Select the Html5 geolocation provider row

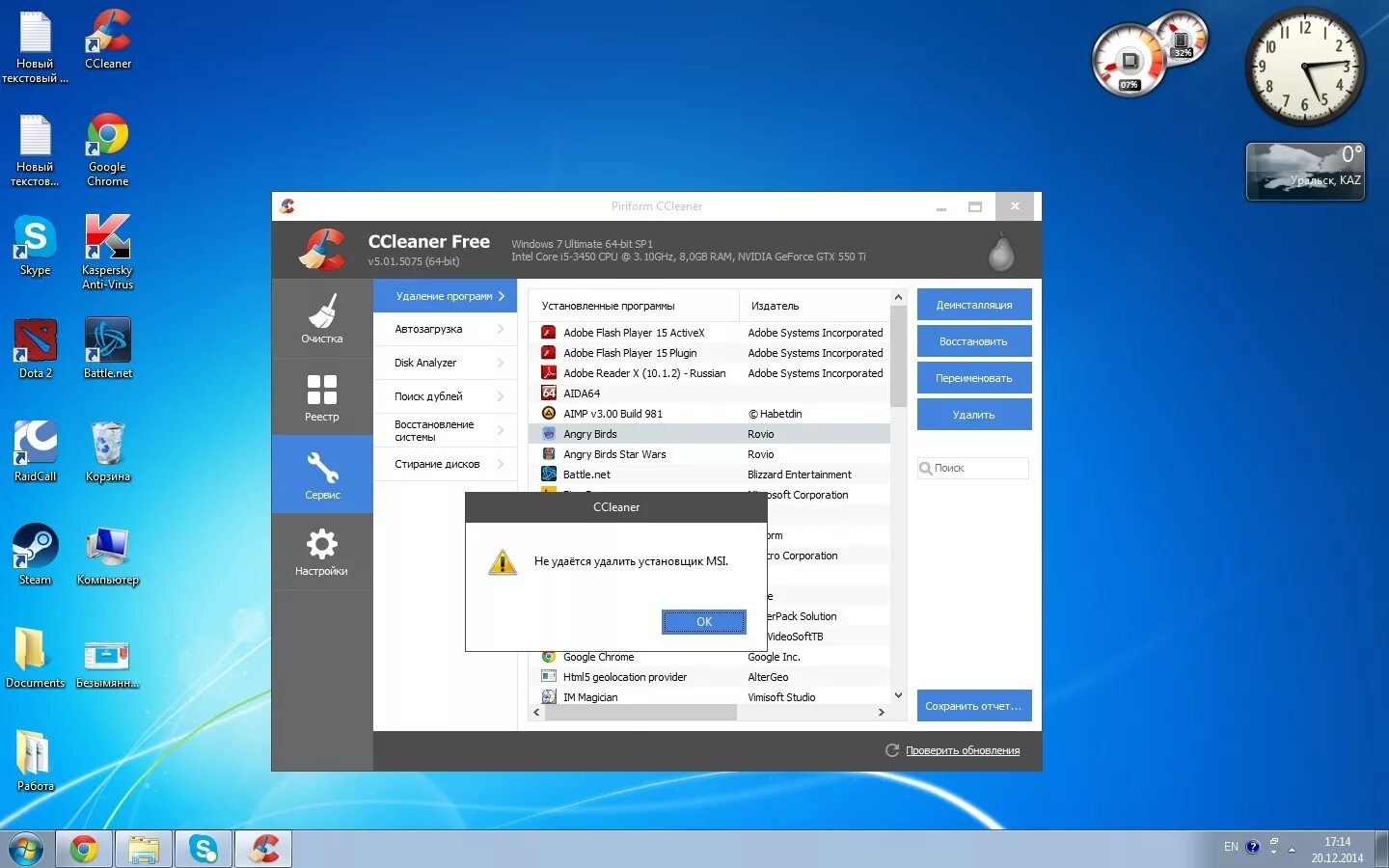coord(709,677)
